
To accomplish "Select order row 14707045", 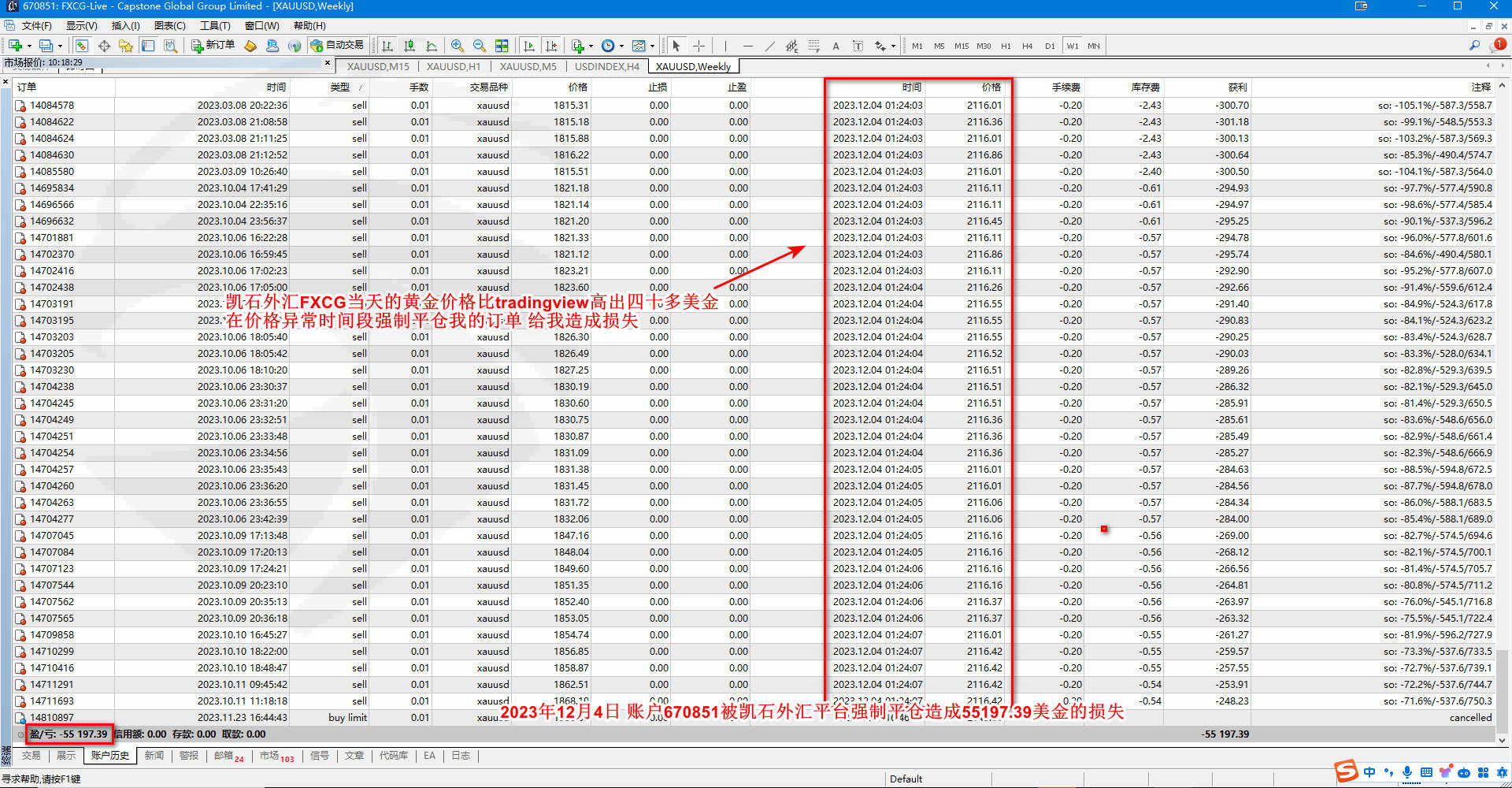I will 754,535.
